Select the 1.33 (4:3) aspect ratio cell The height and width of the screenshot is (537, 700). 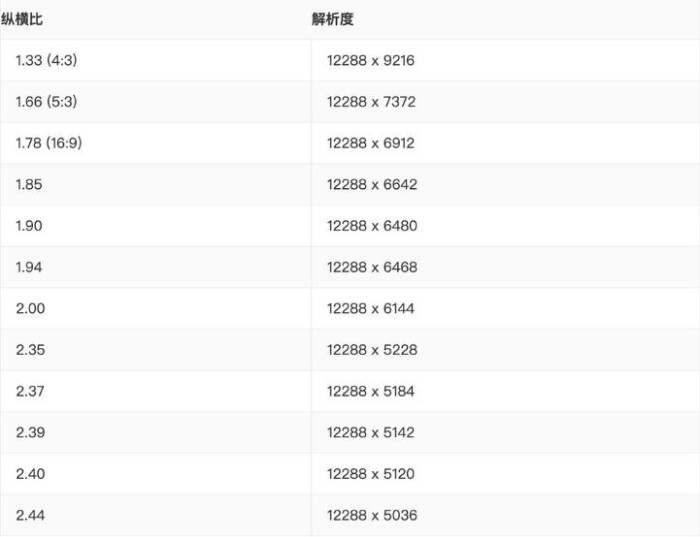coord(46,60)
